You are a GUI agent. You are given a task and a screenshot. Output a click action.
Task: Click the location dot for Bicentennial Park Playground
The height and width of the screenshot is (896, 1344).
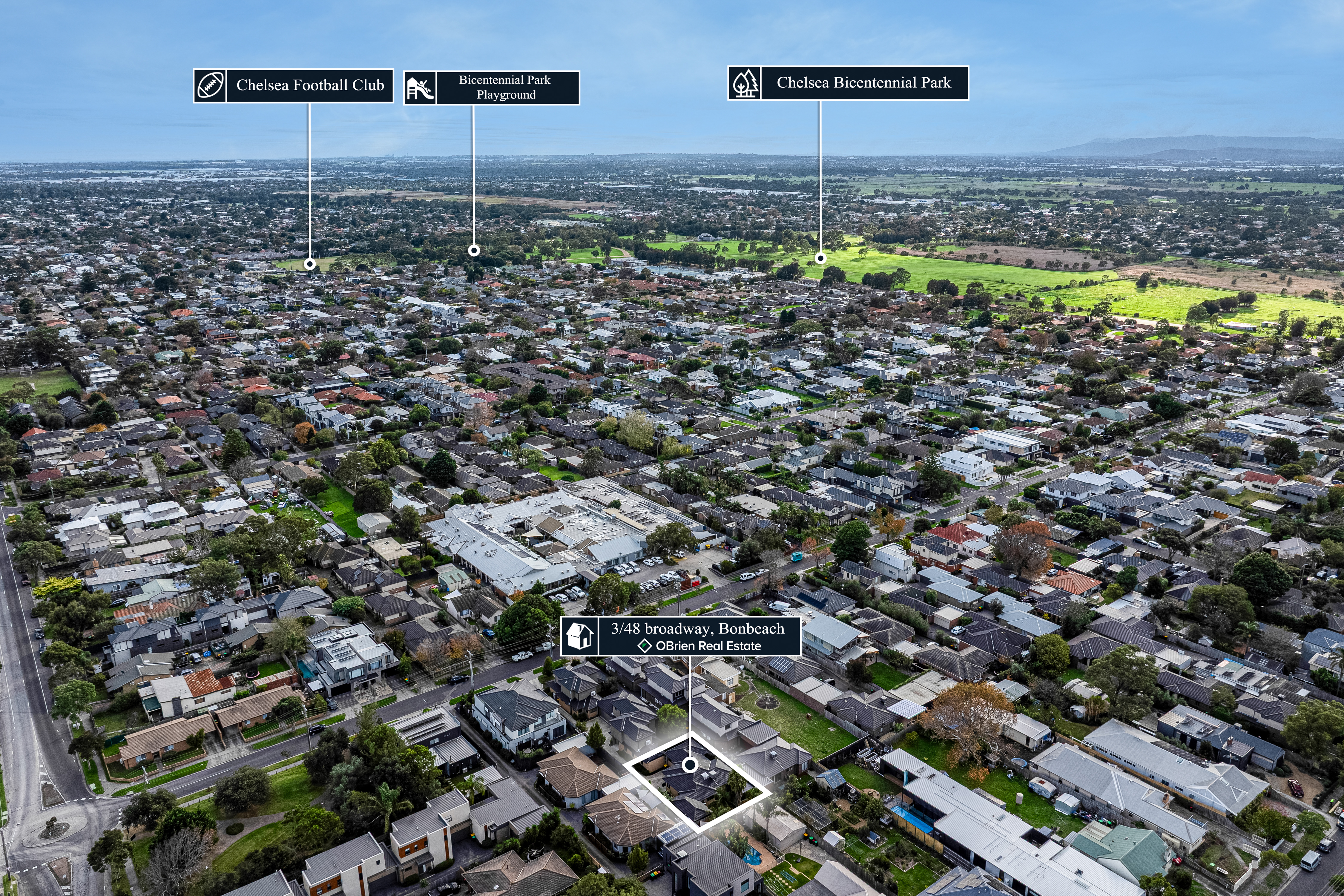[474, 250]
